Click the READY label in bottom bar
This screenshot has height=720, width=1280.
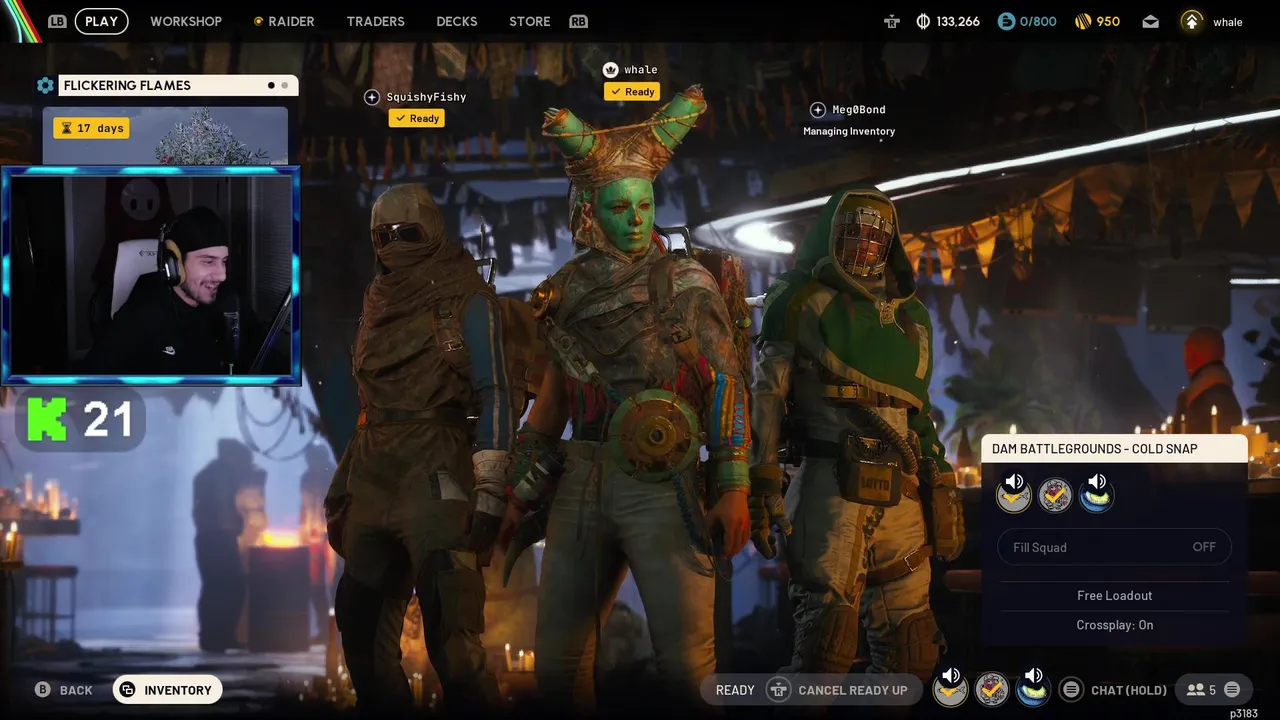[x=735, y=690]
